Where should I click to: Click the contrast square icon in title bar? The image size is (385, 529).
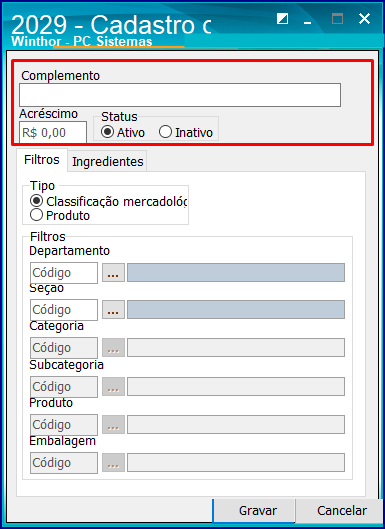pos(282,19)
